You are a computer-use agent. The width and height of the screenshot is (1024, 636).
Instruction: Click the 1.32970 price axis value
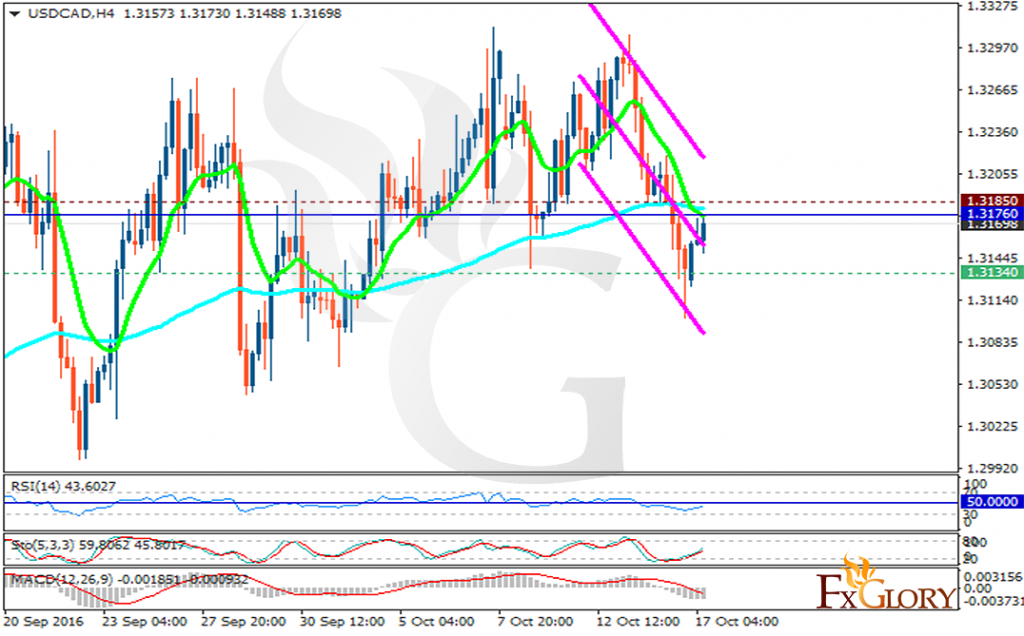point(992,48)
